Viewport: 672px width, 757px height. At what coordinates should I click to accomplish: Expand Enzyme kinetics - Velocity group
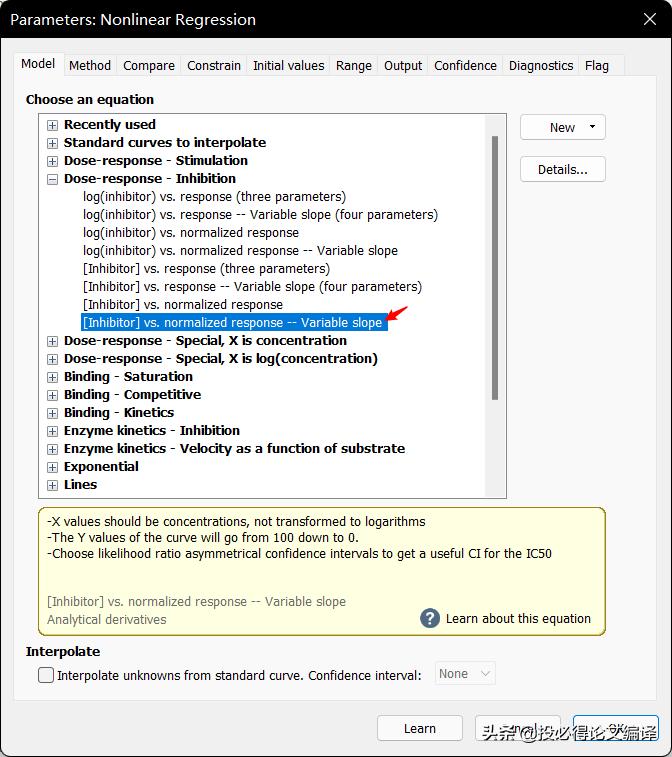(x=52, y=449)
